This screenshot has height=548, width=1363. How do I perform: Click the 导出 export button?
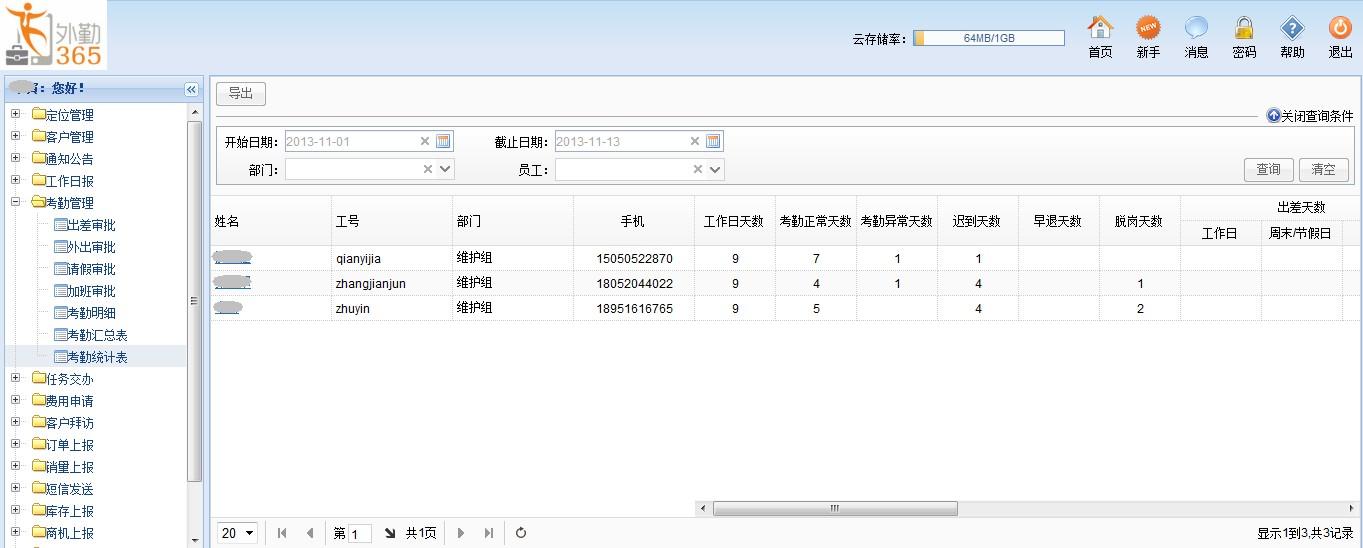241,94
